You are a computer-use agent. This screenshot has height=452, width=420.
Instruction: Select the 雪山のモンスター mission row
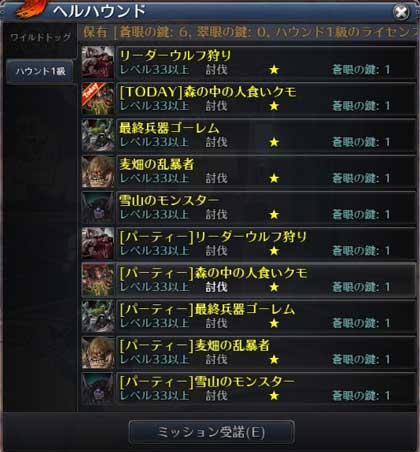click(x=266, y=208)
